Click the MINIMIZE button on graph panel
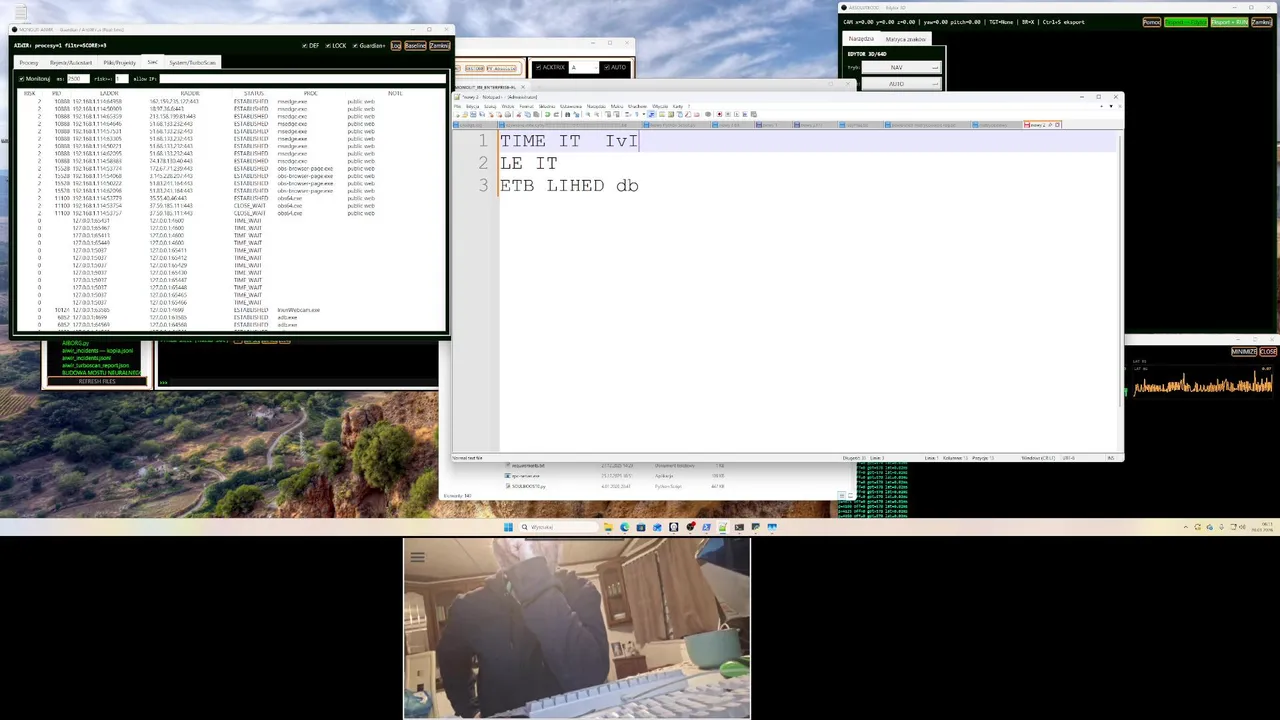1280x720 pixels. 1244,352
